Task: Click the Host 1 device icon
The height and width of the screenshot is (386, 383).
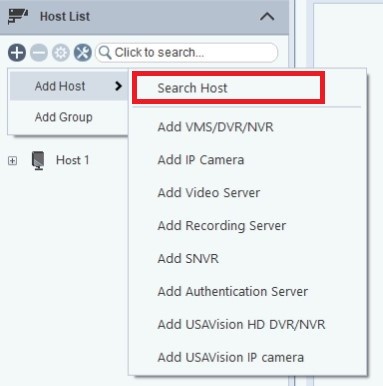Action: pos(38,160)
